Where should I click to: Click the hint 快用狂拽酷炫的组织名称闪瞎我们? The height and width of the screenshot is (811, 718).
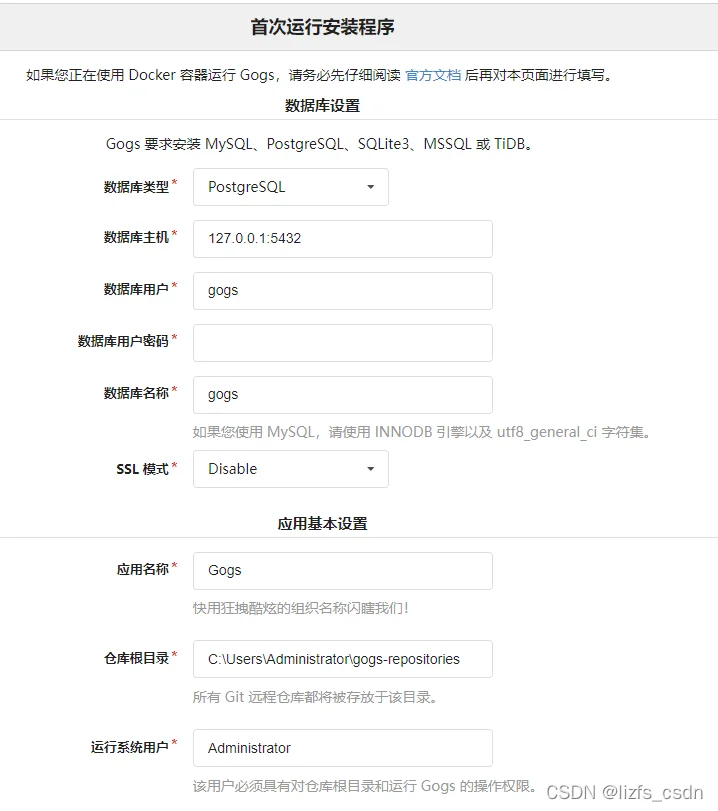tap(301, 608)
